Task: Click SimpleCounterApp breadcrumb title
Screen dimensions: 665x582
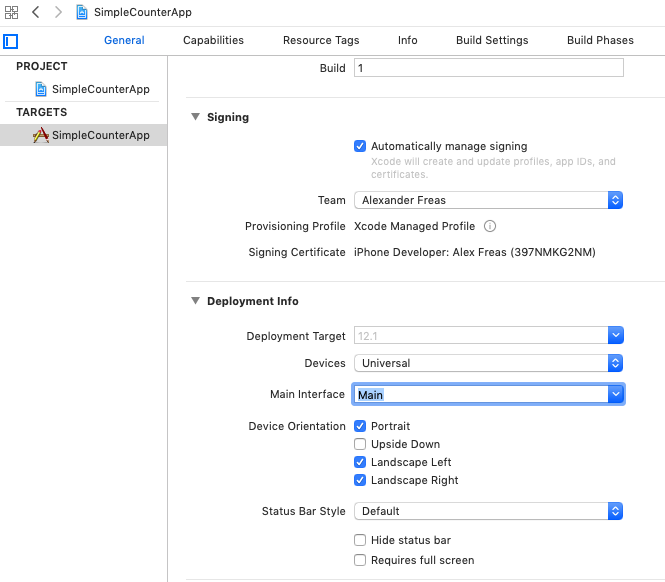Action: [143, 12]
